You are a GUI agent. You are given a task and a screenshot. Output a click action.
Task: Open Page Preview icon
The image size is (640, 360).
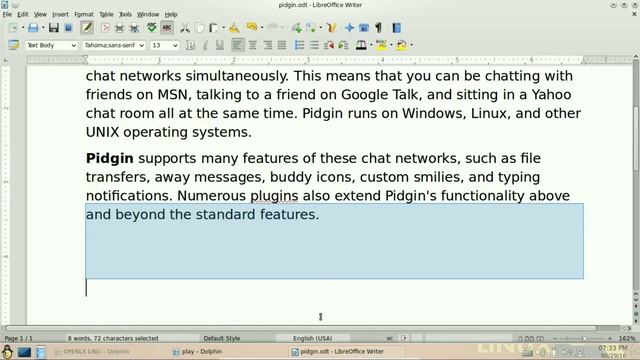tap(134, 28)
